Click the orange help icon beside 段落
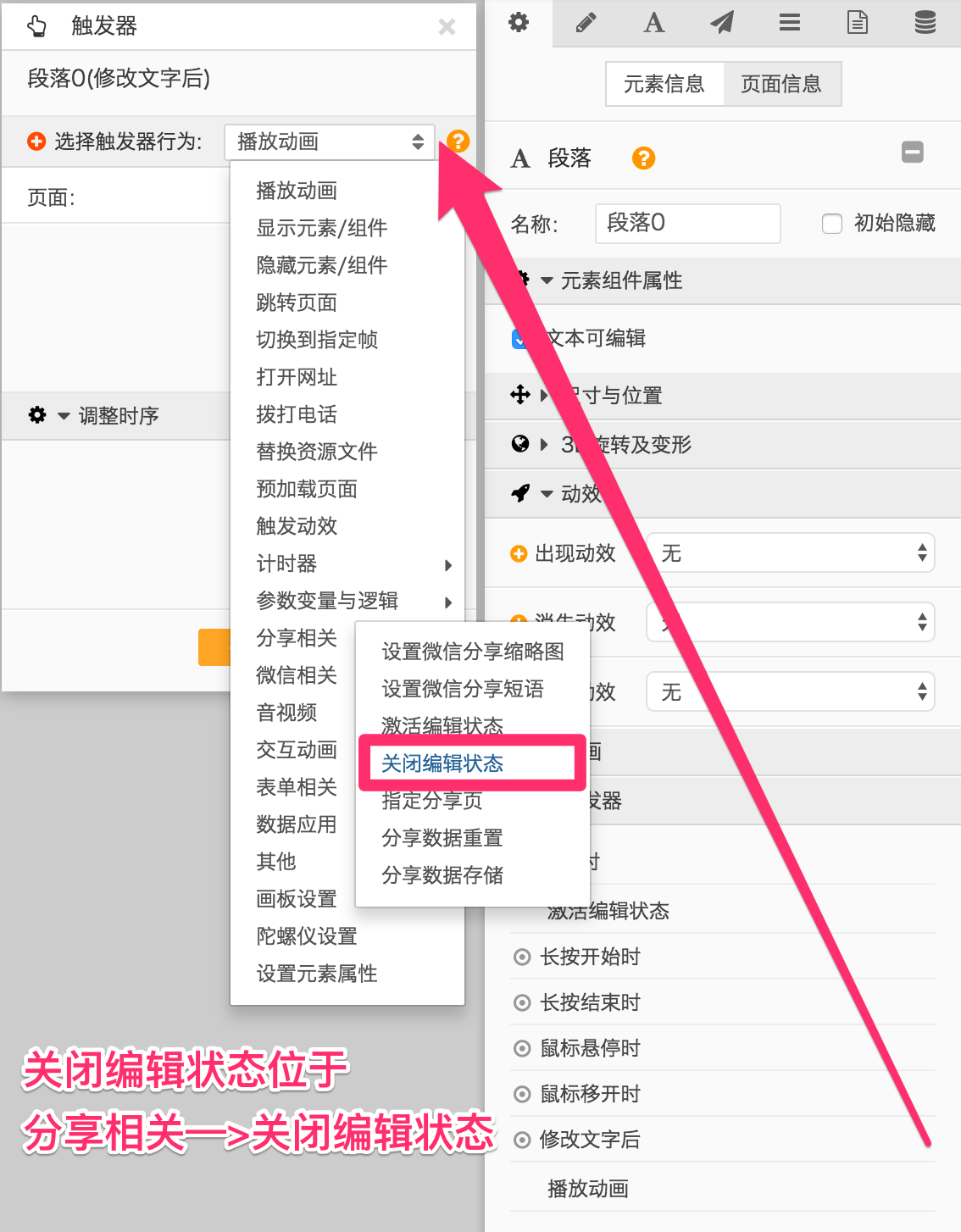 click(x=643, y=158)
